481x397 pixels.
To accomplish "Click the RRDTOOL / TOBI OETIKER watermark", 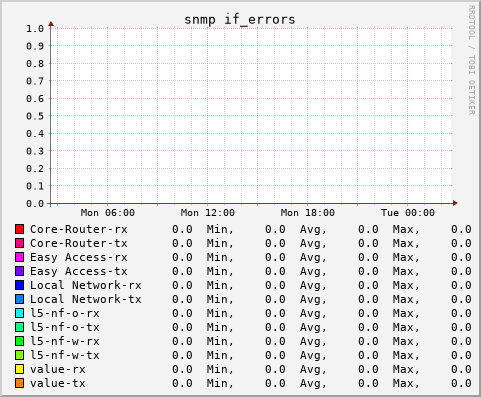I will point(472,60).
